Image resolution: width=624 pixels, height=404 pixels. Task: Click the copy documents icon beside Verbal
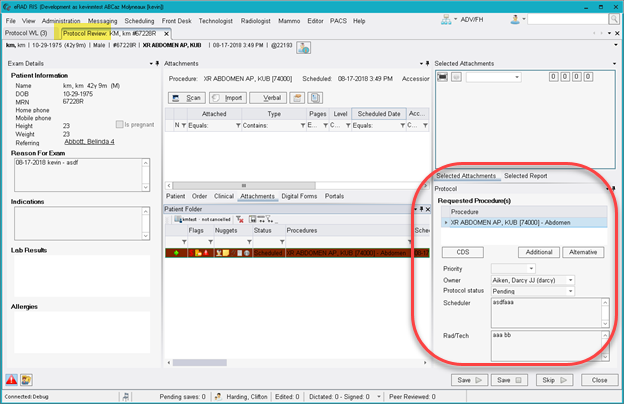tap(314, 98)
